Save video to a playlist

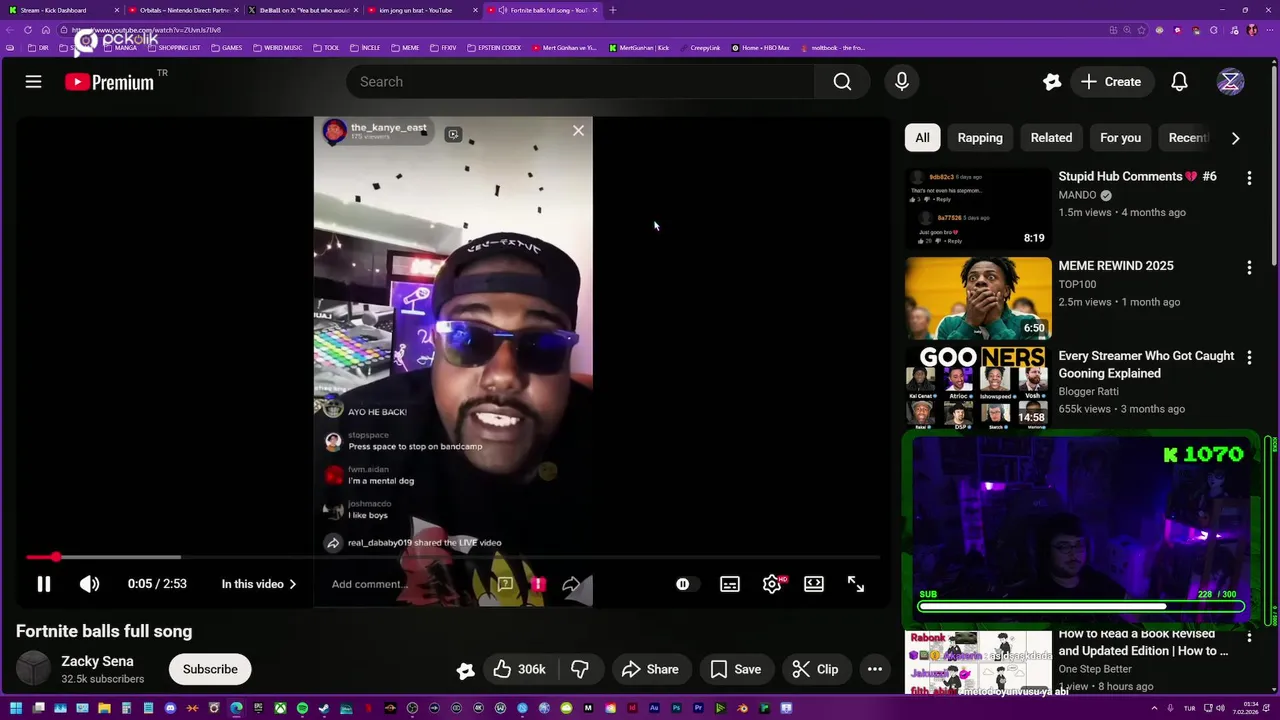pyautogui.click(x=736, y=669)
